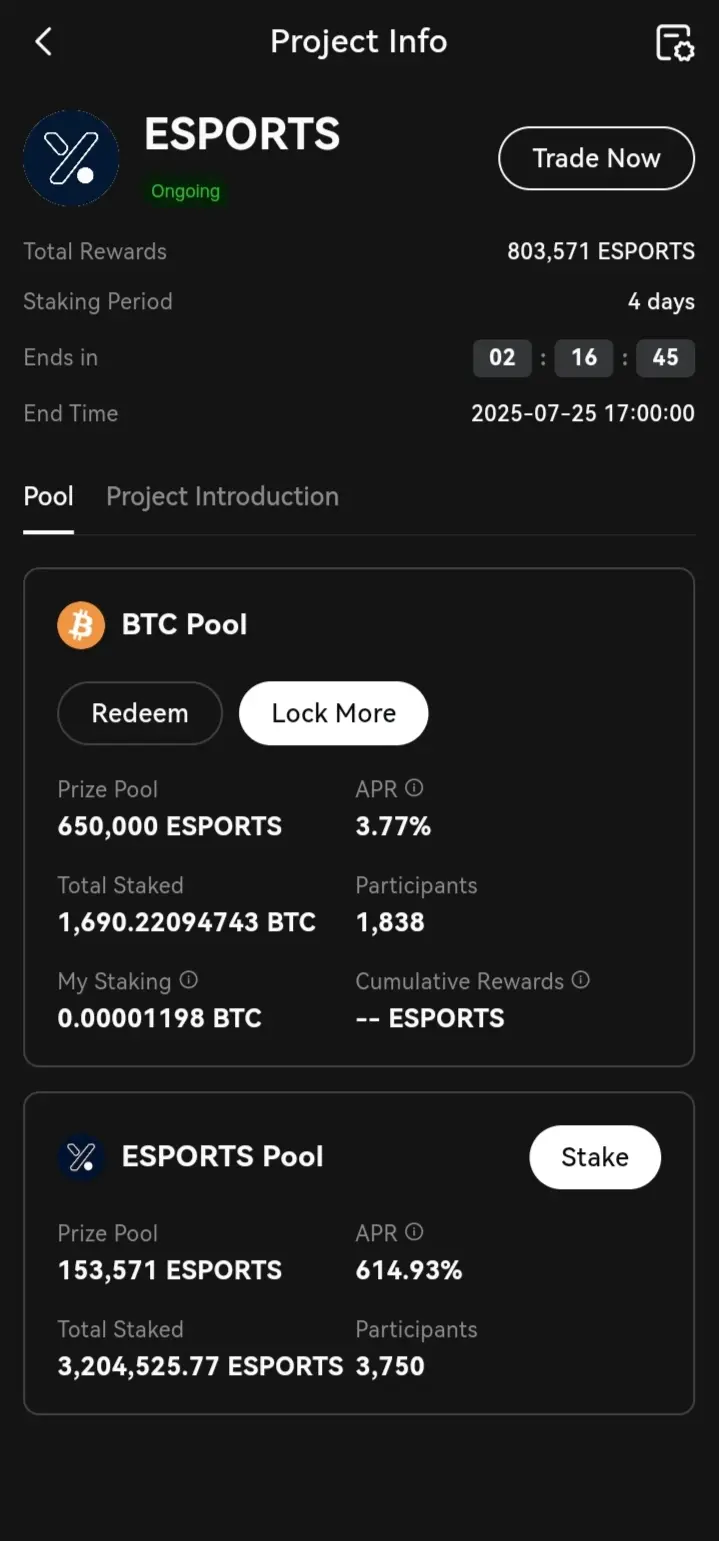Image resolution: width=719 pixels, height=1541 pixels.
Task: Tap the Bitcoin icon in BTC Pool
Action: (x=81, y=625)
